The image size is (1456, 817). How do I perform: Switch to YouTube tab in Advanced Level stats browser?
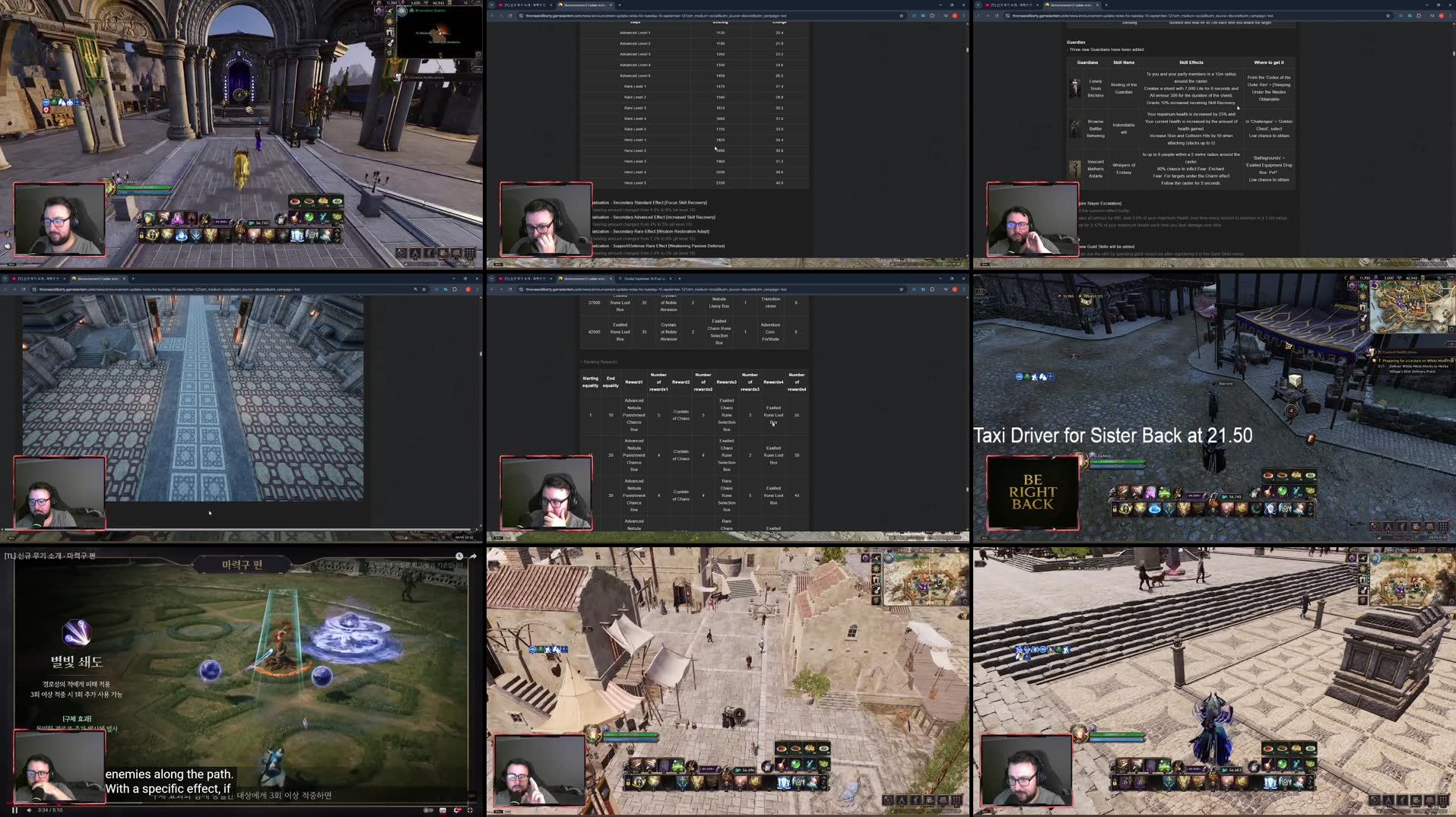[x=525, y=5]
